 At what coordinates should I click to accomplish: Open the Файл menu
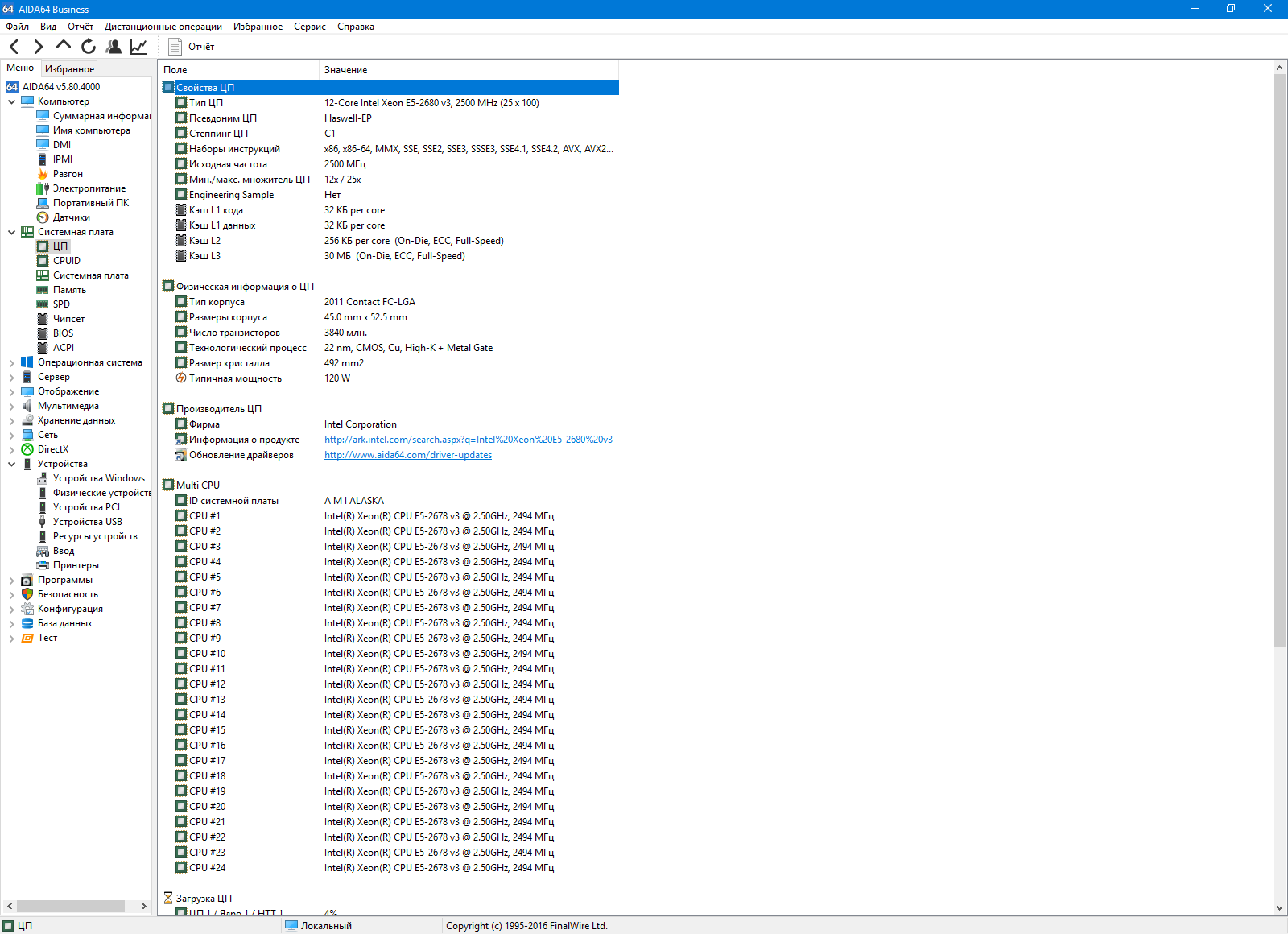[x=17, y=27]
